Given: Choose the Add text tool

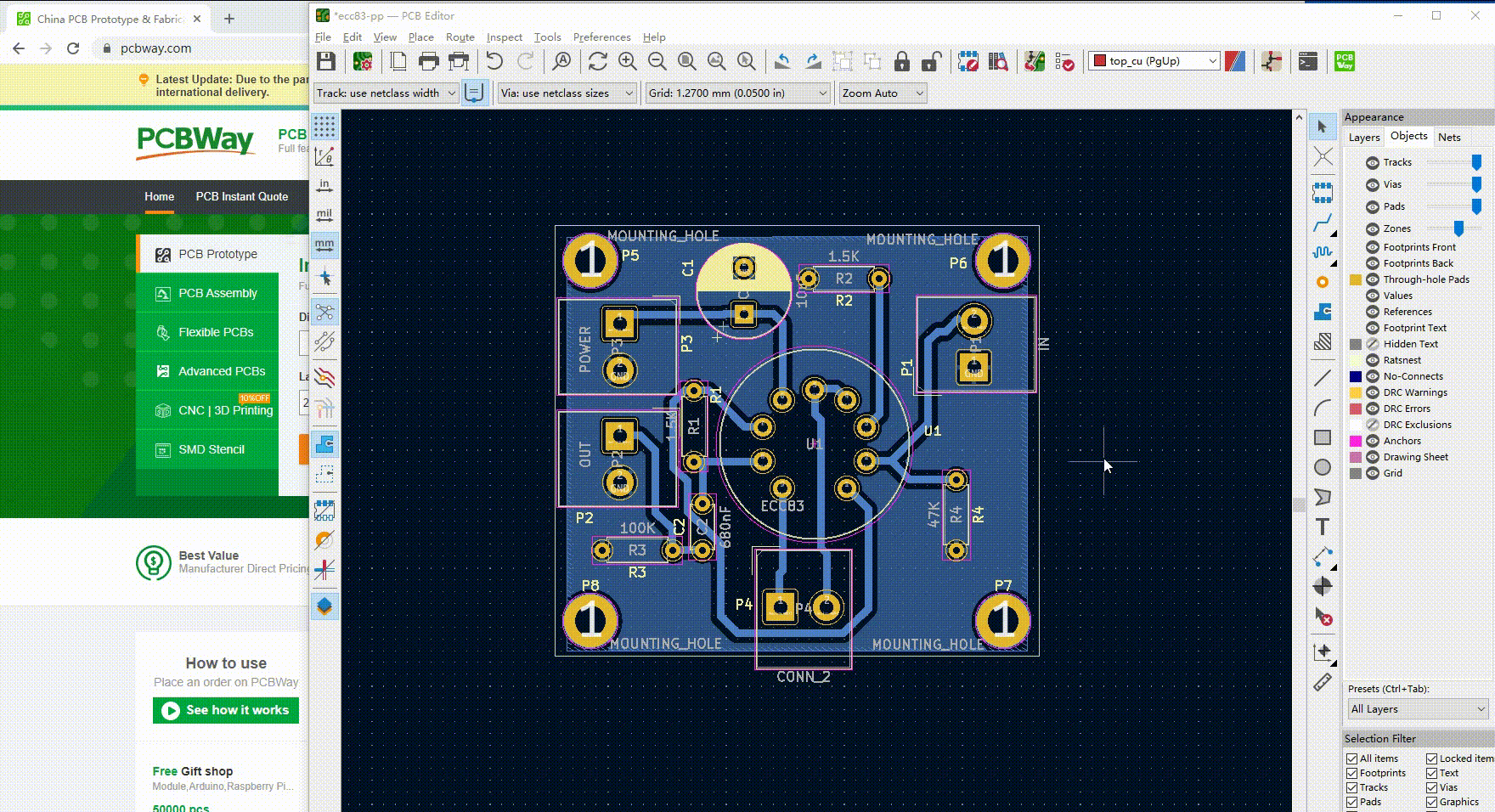Looking at the screenshot, I should [x=1323, y=527].
